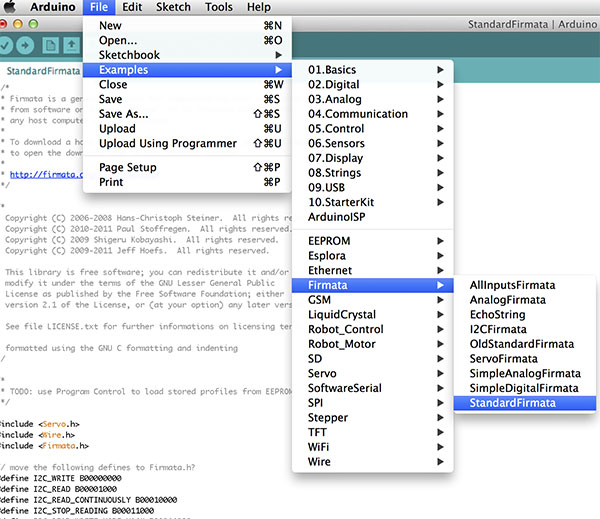Expand the Sketchbook submenu

pos(129,55)
